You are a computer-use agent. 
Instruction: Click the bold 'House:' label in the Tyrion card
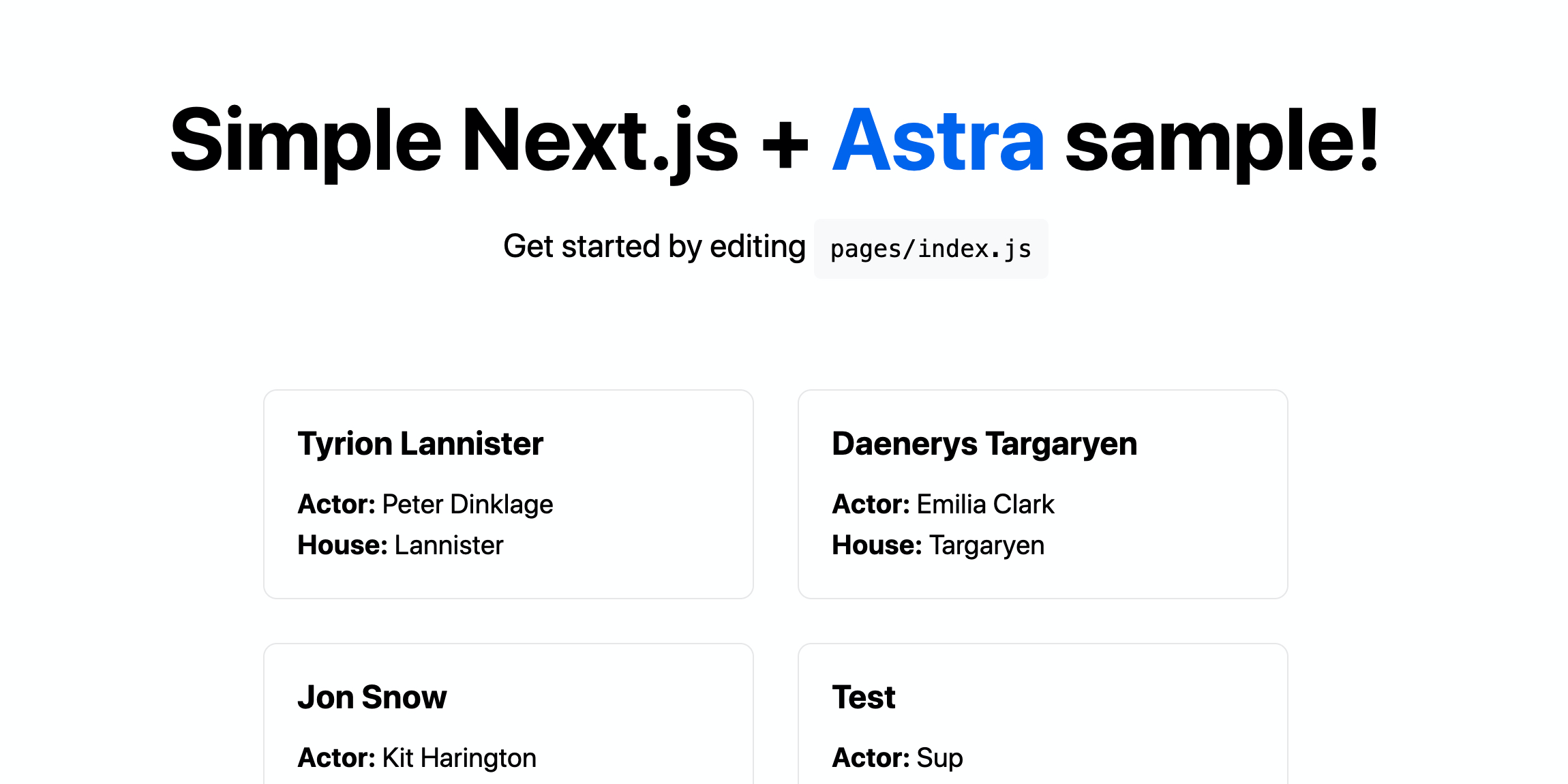[342, 545]
